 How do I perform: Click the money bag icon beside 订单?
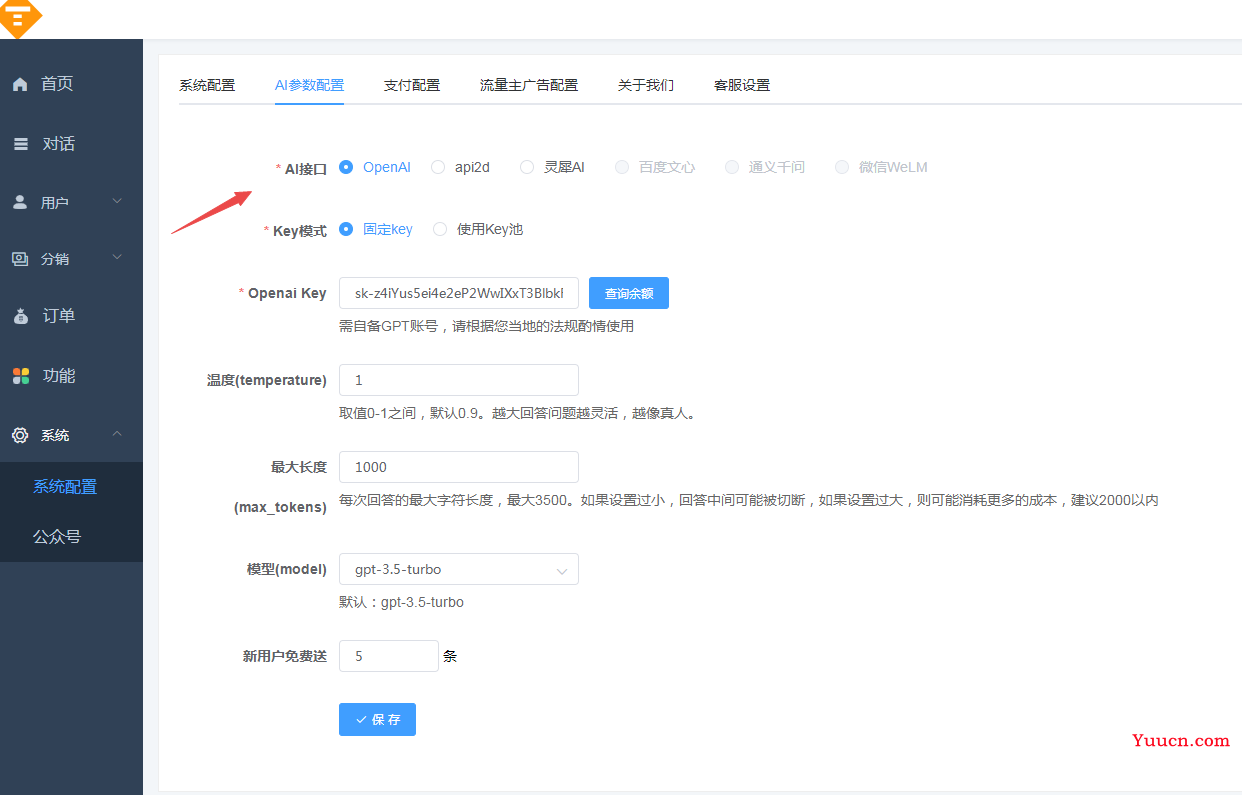[20, 316]
